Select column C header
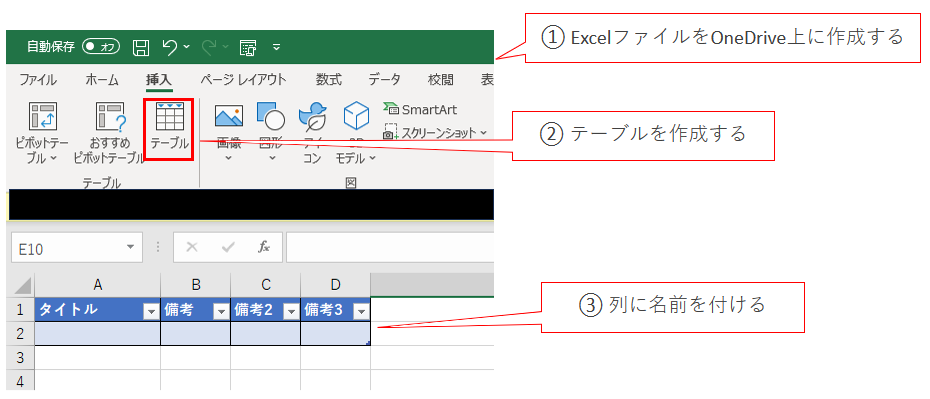Image resolution: width=930 pixels, height=399 pixels. click(x=266, y=285)
